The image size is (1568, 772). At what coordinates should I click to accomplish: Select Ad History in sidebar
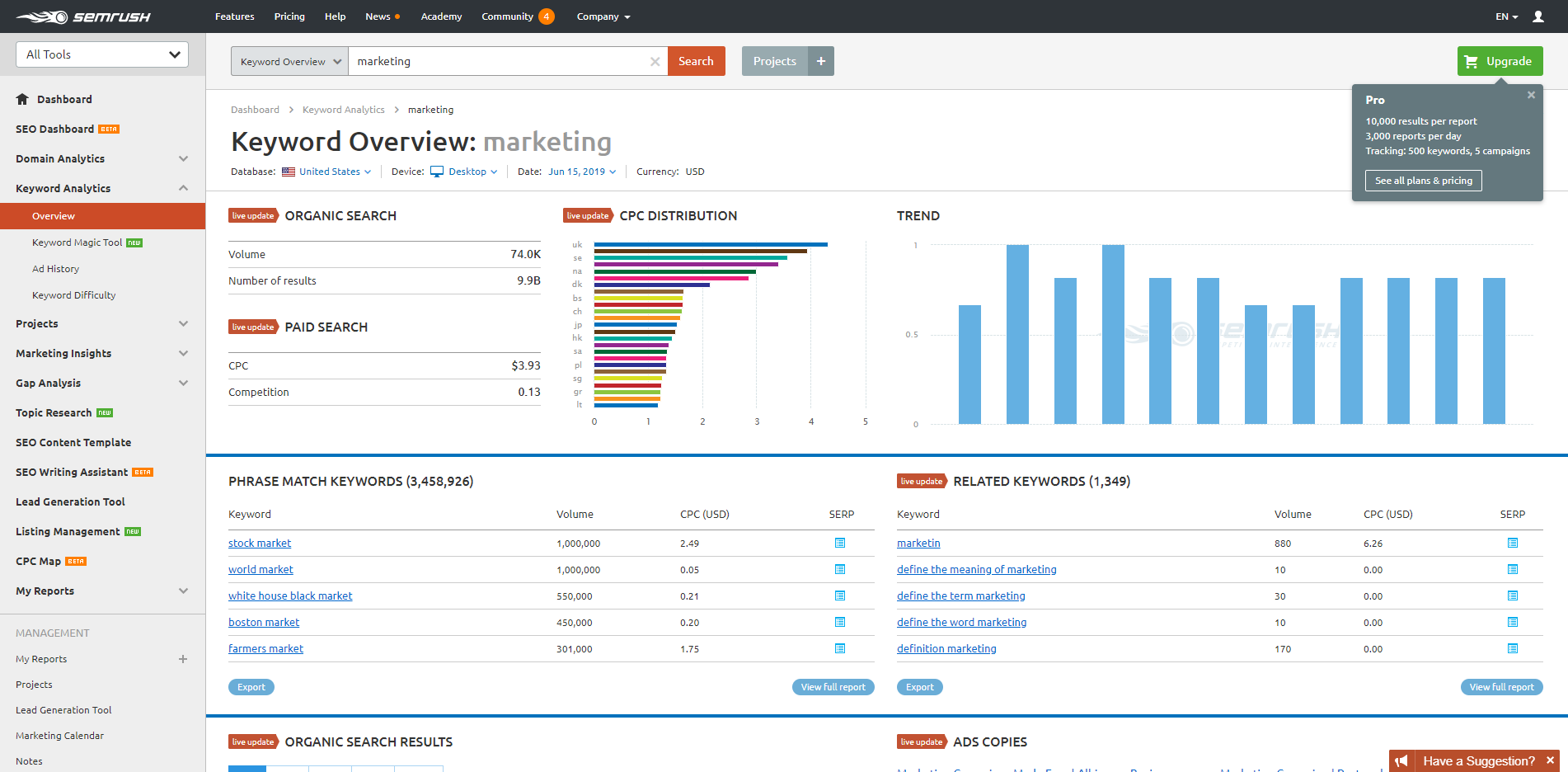coord(55,269)
